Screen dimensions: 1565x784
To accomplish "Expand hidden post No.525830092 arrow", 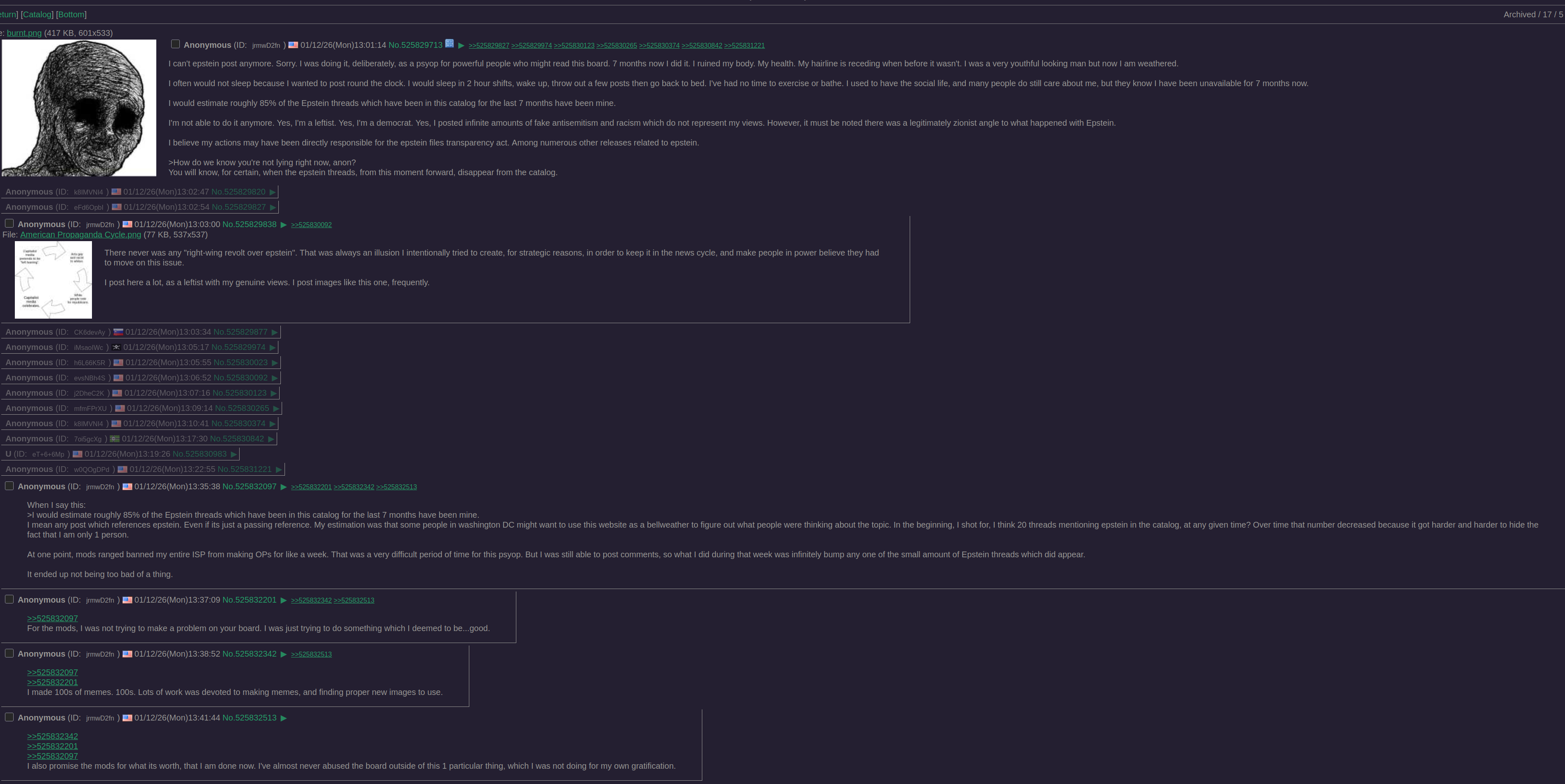I will (x=275, y=378).
